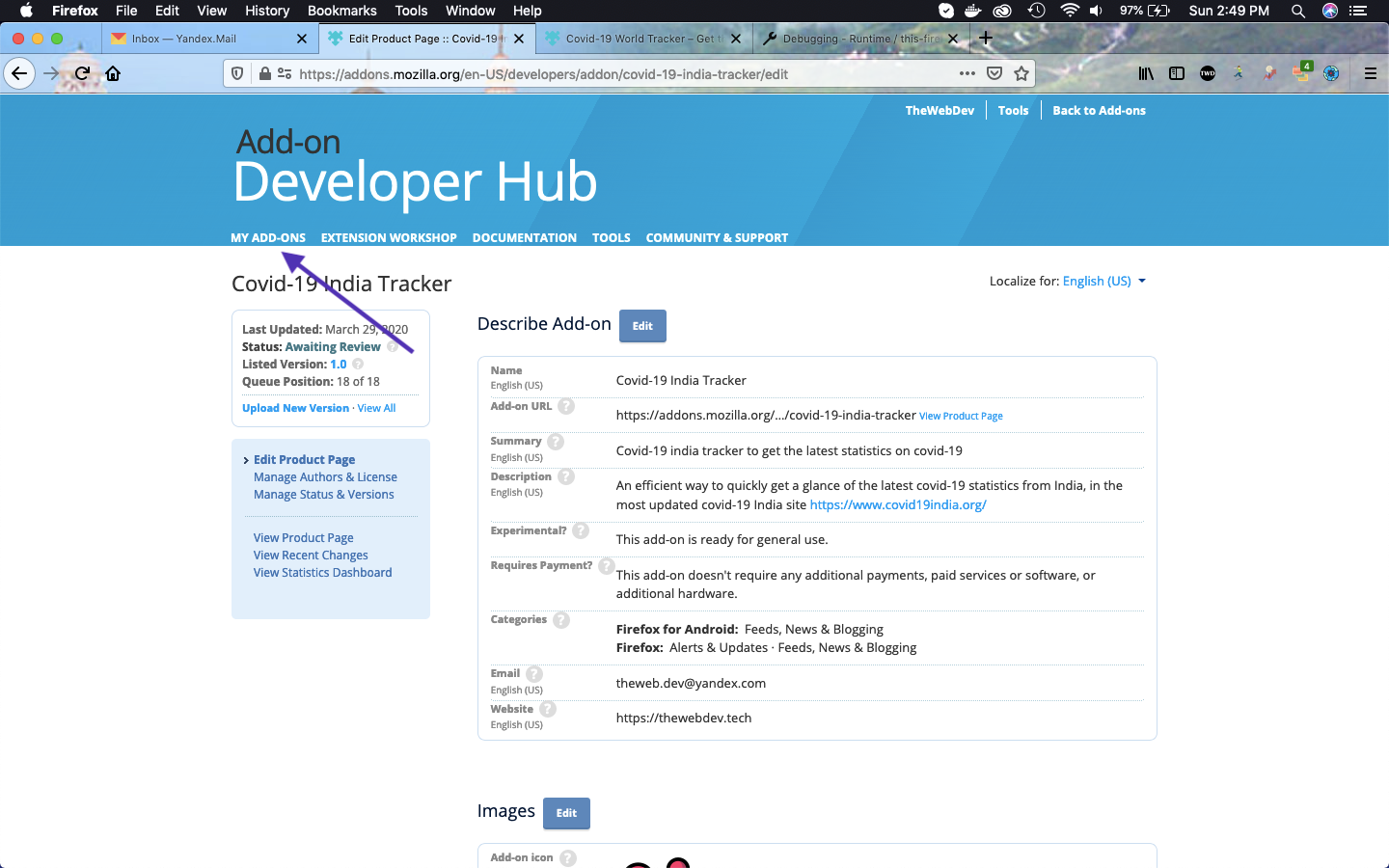Open the Firefox home page
Image resolution: width=1389 pixels, height=868 pixels.
tap(113, 73)
